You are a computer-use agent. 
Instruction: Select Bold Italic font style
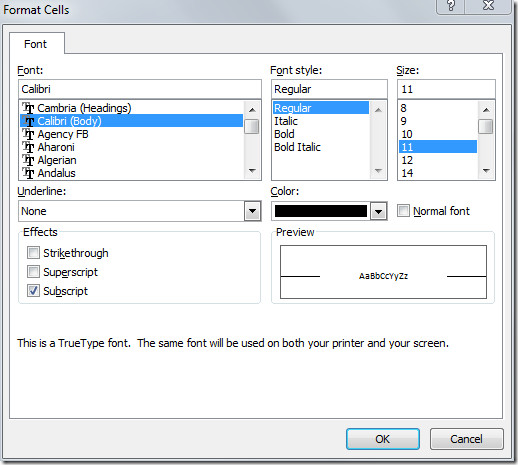[x=297, y=147]
